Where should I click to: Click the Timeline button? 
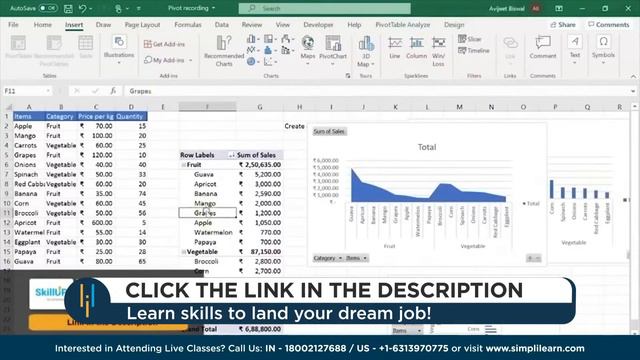point(473,51)
